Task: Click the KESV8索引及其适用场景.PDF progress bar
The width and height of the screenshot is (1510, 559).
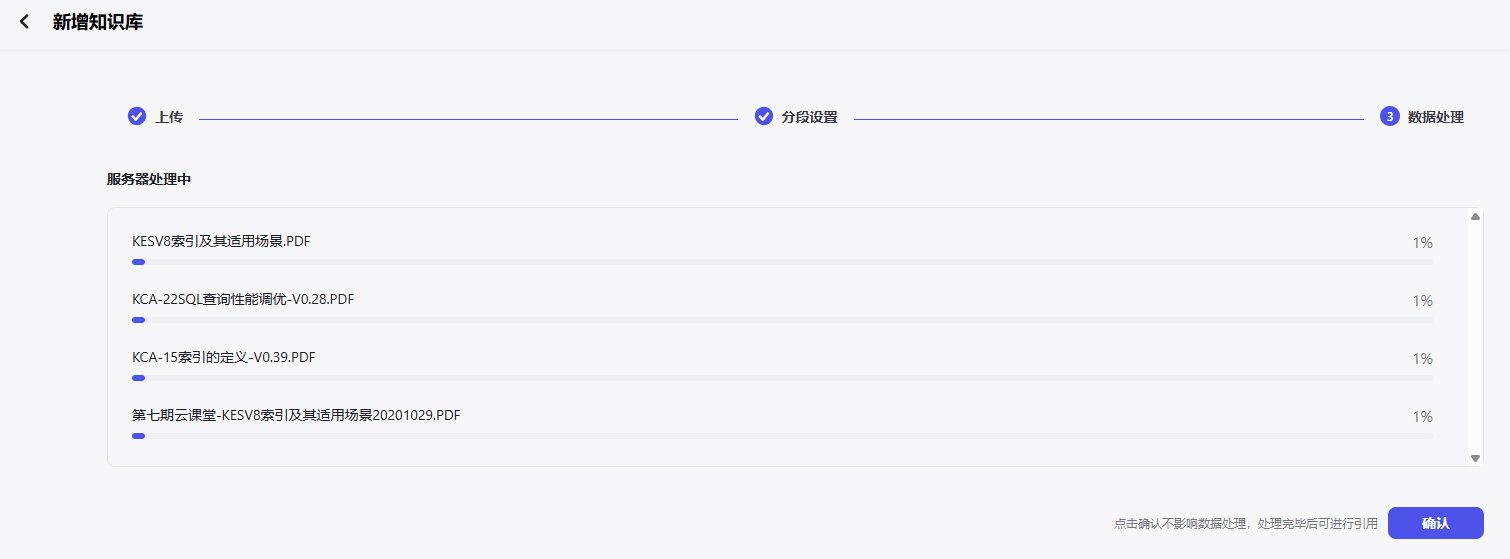Action: [782, 262]
